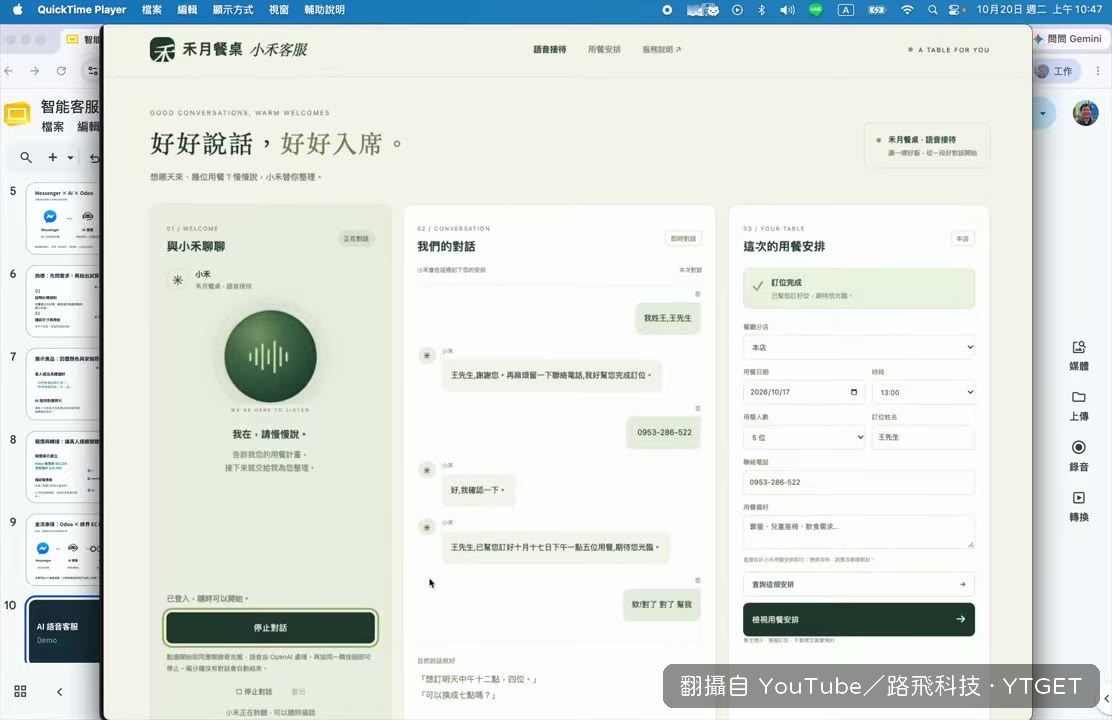
Task: Click the 工作 profile chip in browser
Action: 1055,71
